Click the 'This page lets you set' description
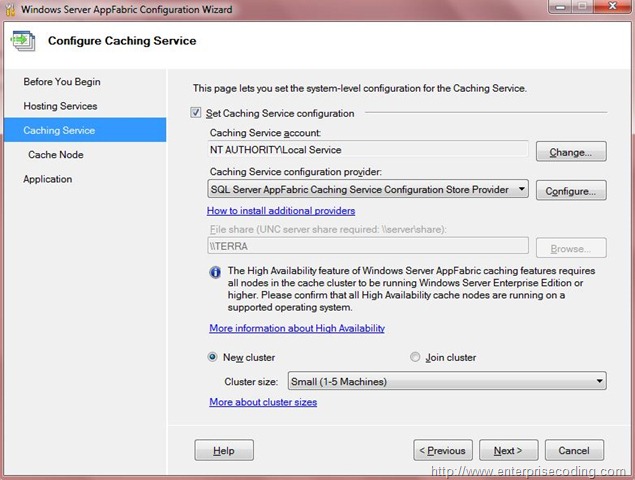This screenshot has height=480, width=635. [360, 88]
